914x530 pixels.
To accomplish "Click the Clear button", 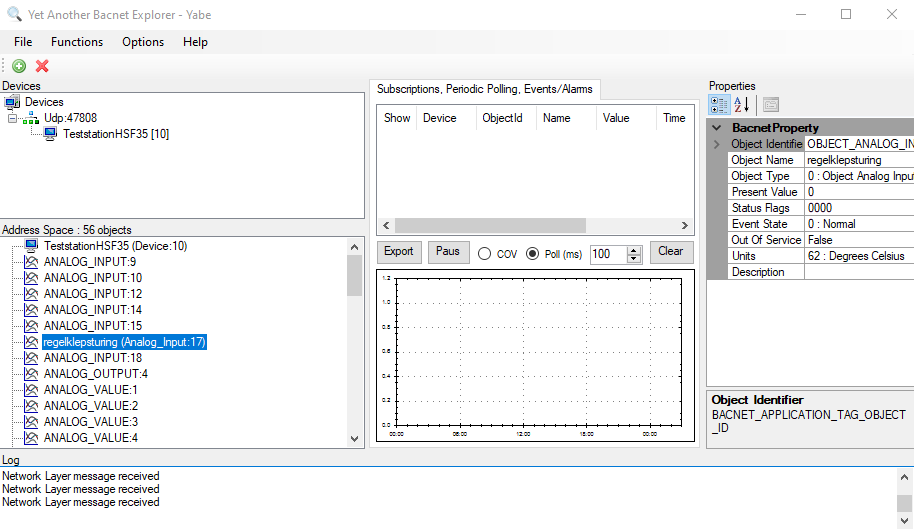I will pos(671,252).
